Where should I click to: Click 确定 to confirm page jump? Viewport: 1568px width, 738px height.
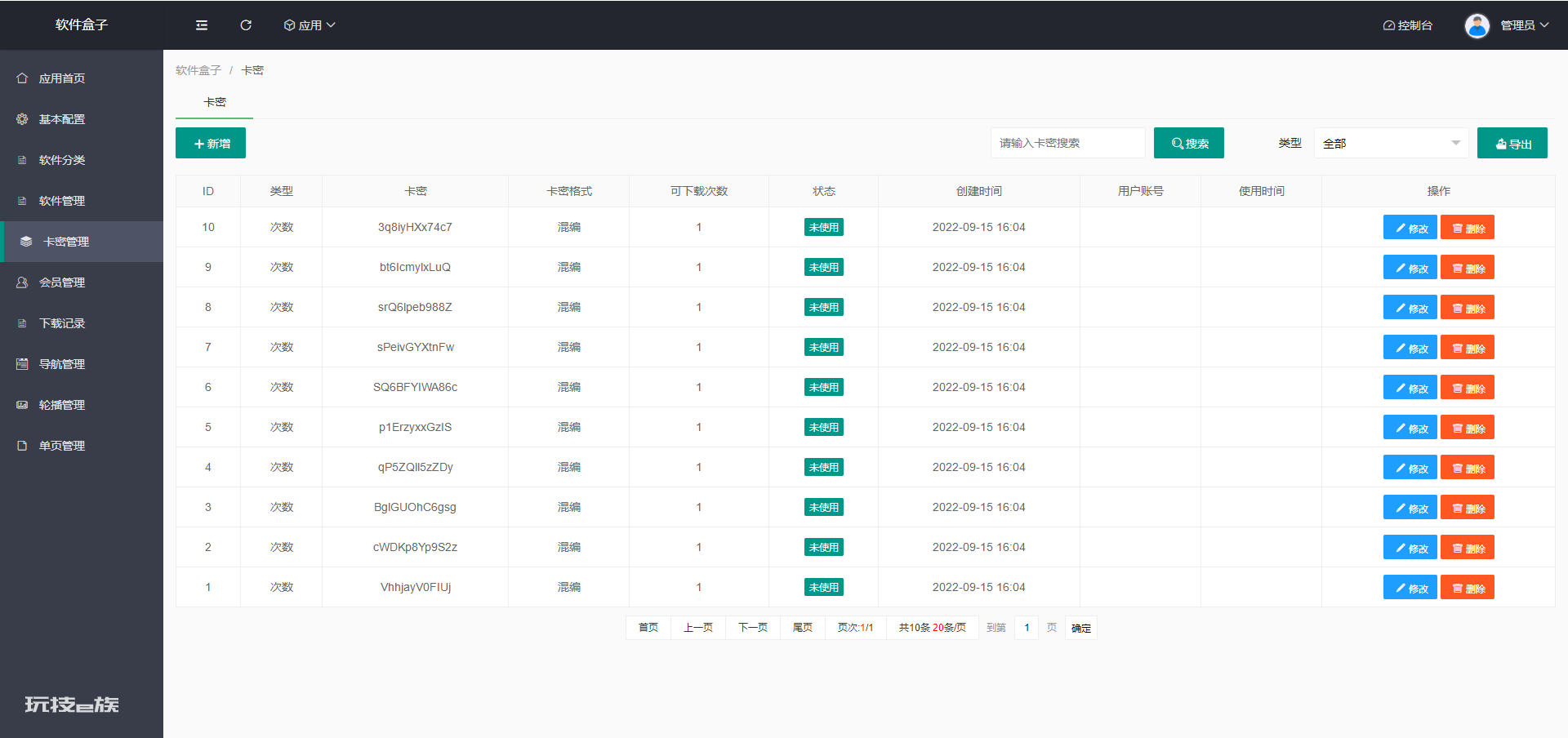pos(1081,628)
